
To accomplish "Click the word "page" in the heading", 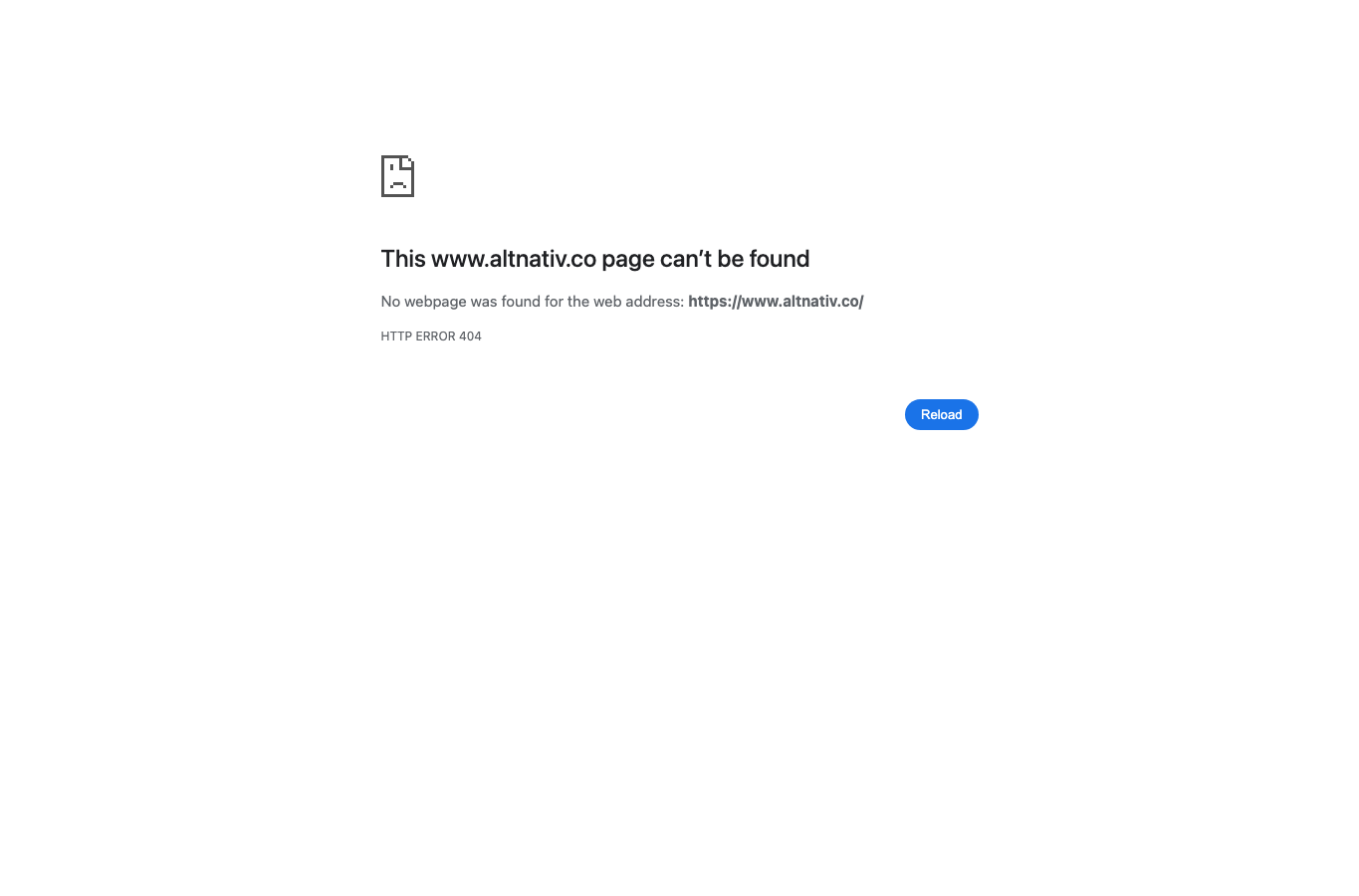I will [627, 261].
